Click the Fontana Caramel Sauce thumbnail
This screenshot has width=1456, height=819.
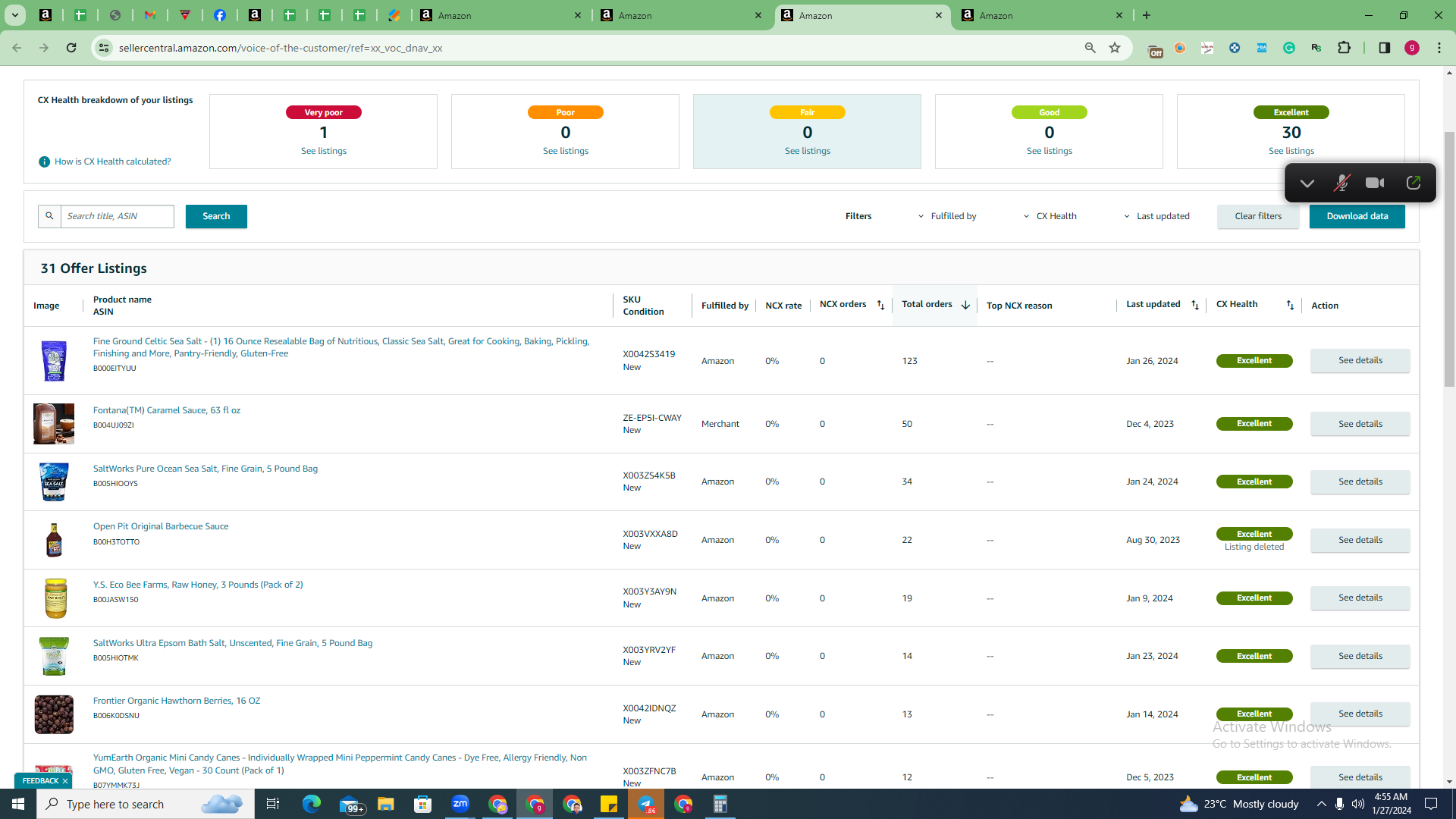(54, 424)
